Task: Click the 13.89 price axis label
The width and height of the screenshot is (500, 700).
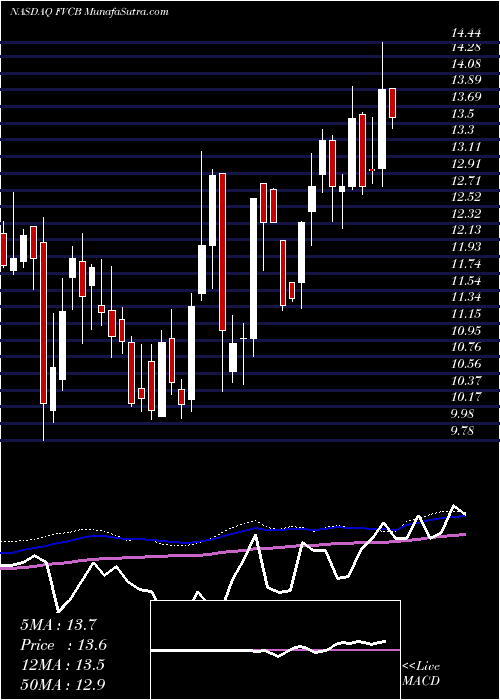Action: [466, 80]
